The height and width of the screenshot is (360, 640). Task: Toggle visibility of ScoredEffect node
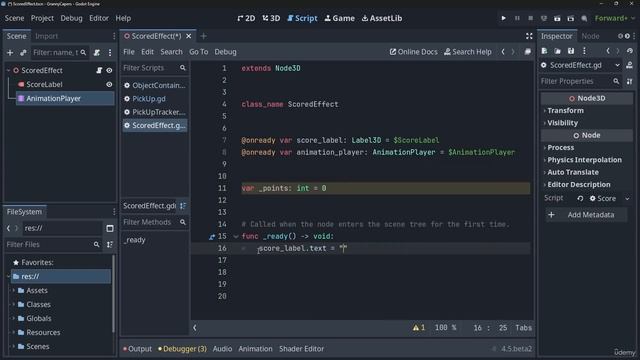tap(109, 70)
